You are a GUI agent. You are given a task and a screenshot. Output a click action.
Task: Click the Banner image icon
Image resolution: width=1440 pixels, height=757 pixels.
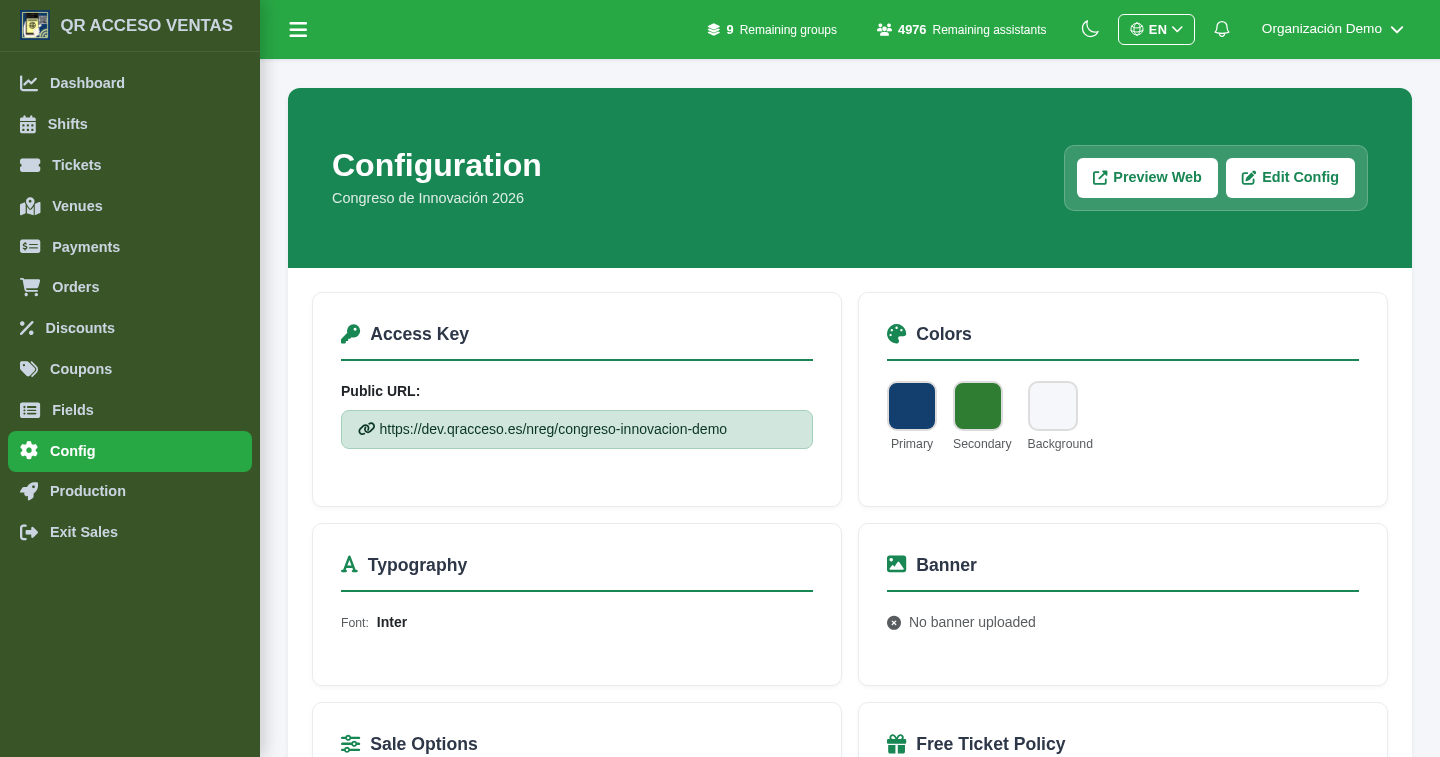(x=897, y=564)
